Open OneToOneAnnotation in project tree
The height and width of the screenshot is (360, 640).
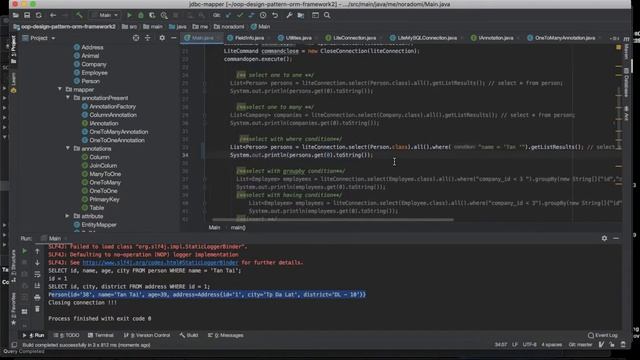pyautogui.click(x=113, y=140)
